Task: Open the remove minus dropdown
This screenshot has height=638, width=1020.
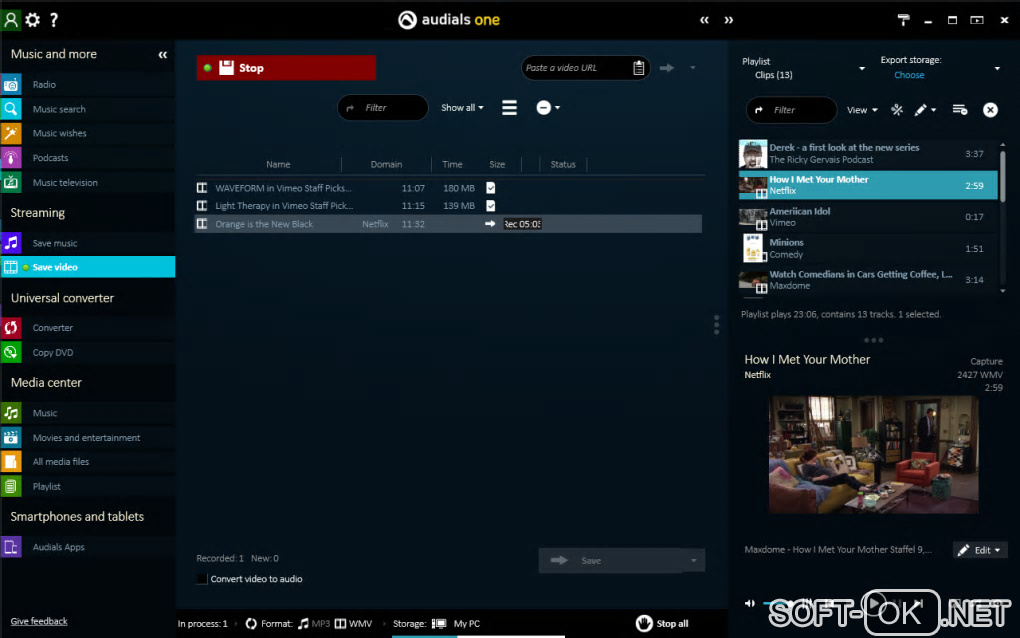Action: [548, 108]
